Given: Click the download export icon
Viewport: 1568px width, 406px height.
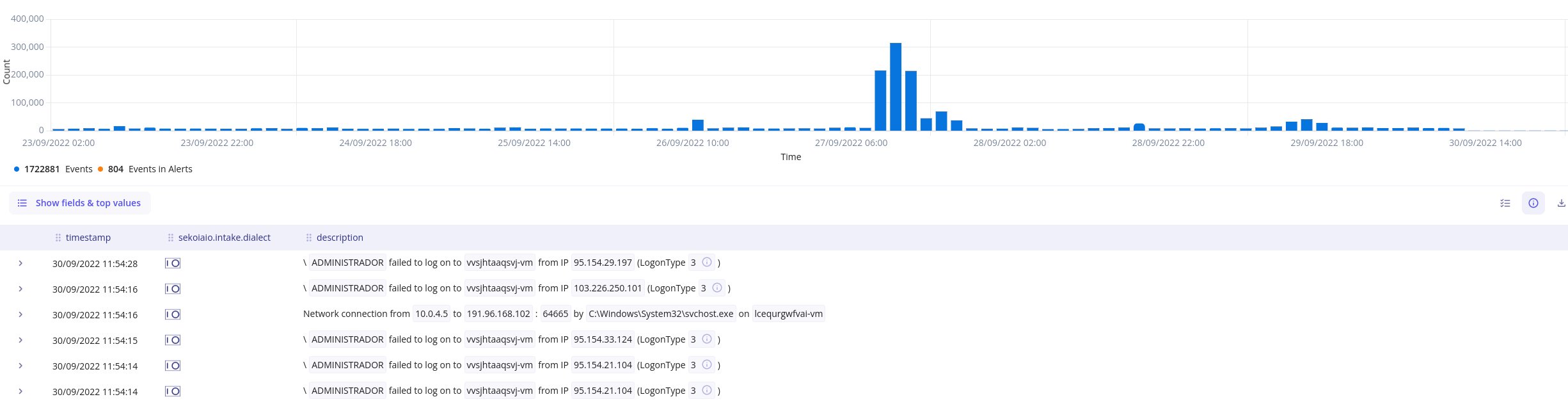Looking at the screenshot, I should coord(1561,203).
